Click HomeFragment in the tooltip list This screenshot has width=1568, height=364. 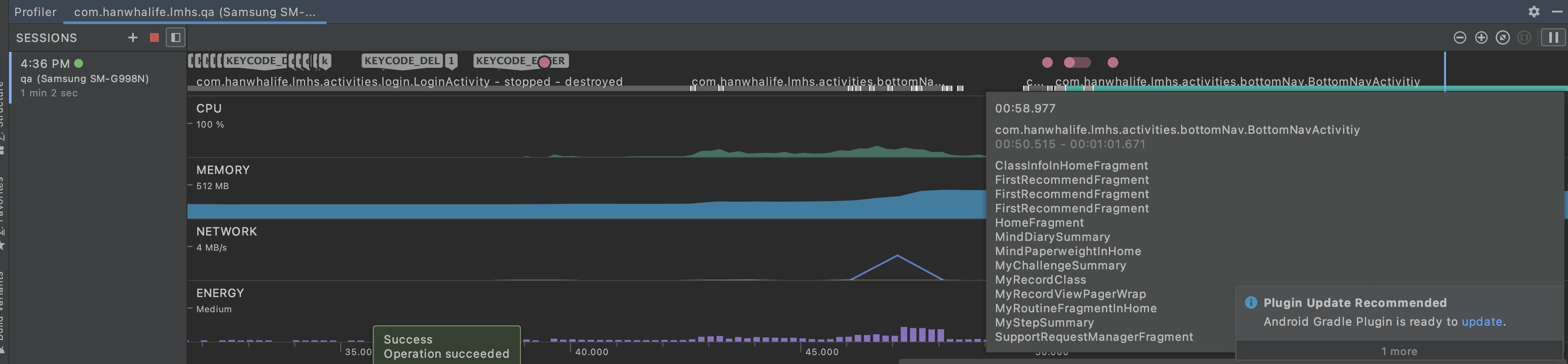(x=1039, y=223)
